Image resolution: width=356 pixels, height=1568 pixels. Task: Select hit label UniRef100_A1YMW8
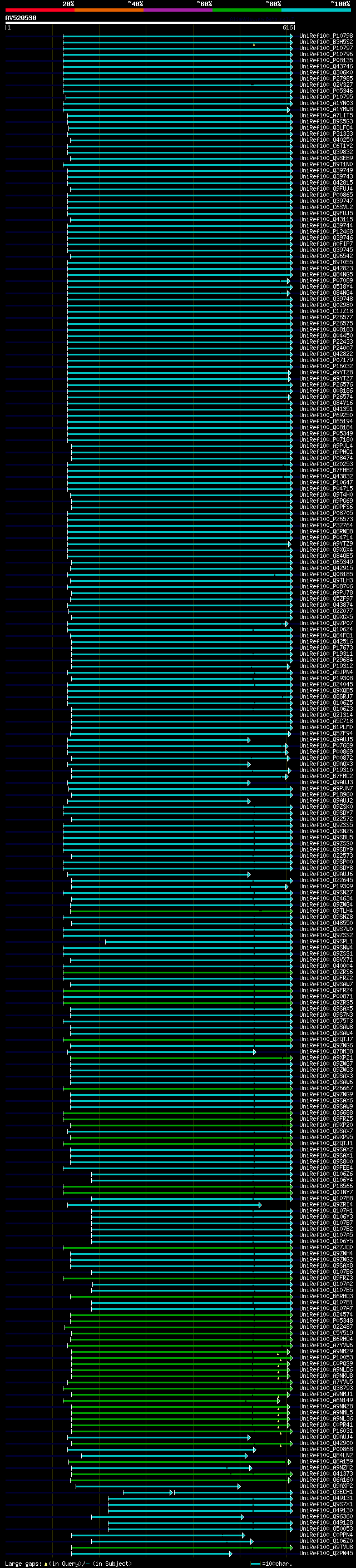325,110
